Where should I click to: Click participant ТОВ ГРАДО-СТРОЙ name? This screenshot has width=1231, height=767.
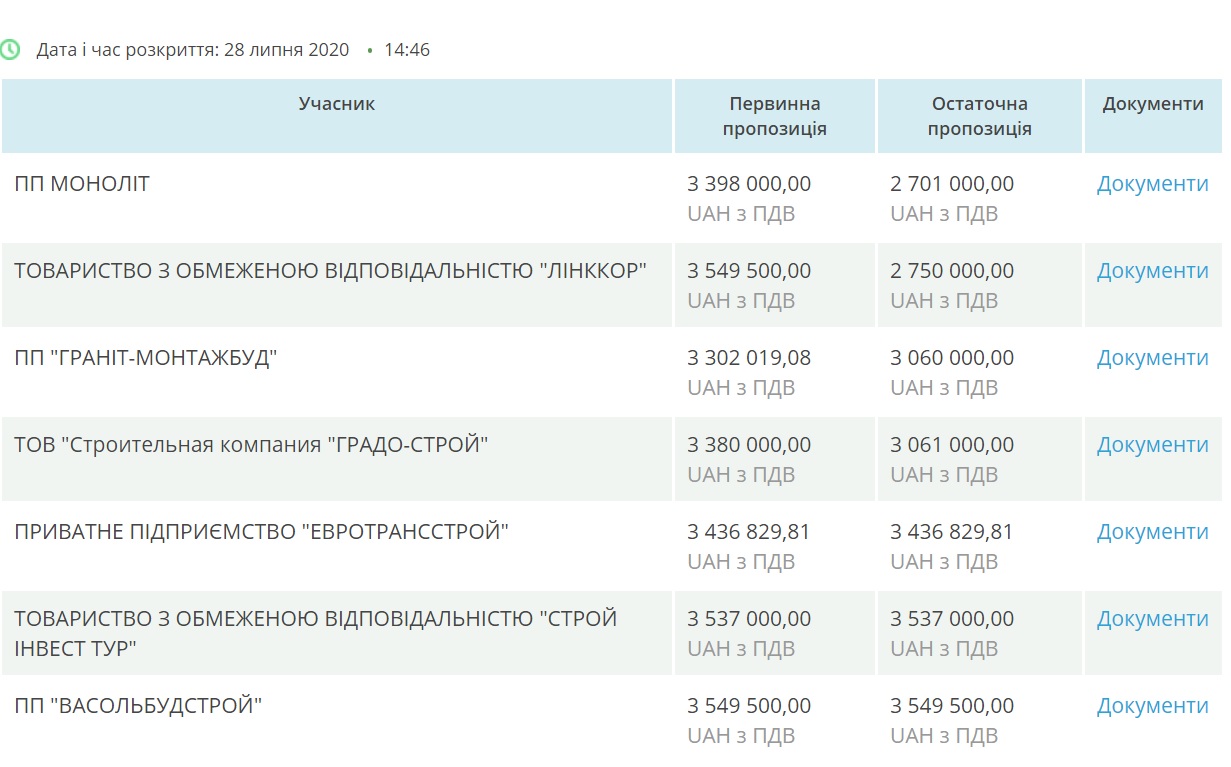point(251,445)
